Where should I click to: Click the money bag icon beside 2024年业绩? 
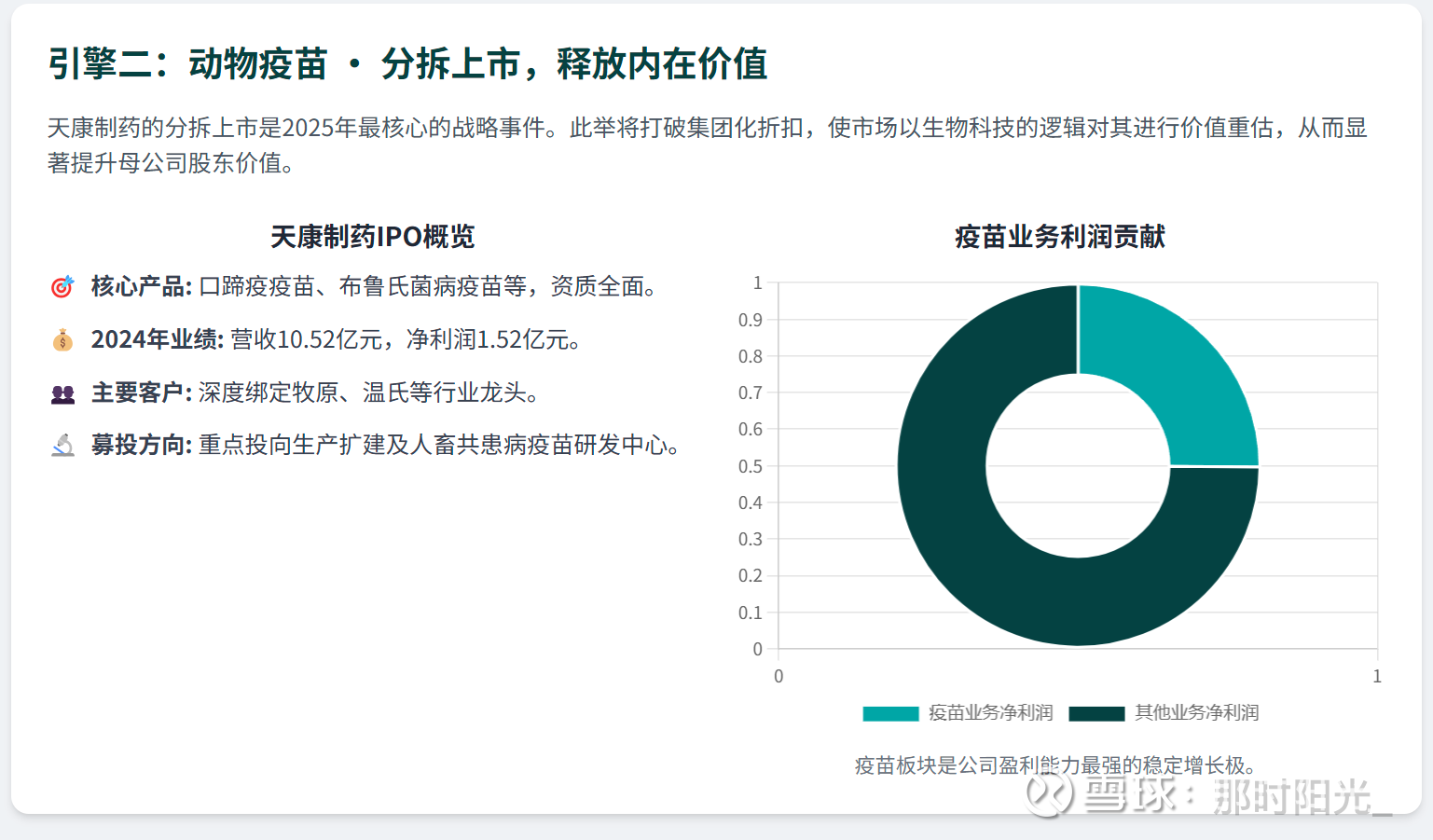tap(62, 340)
